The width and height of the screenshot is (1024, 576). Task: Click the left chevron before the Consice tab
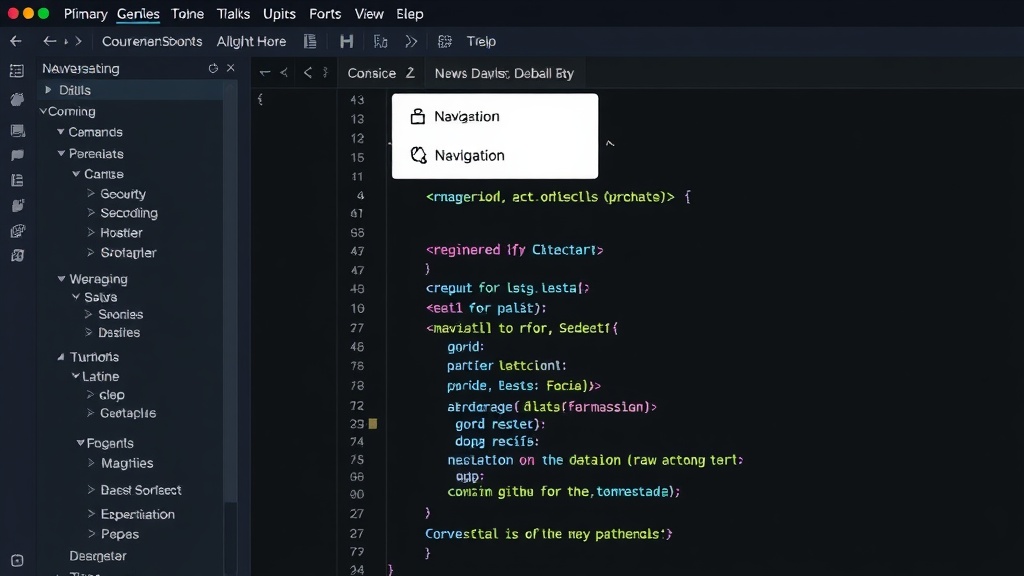point(308,73)
